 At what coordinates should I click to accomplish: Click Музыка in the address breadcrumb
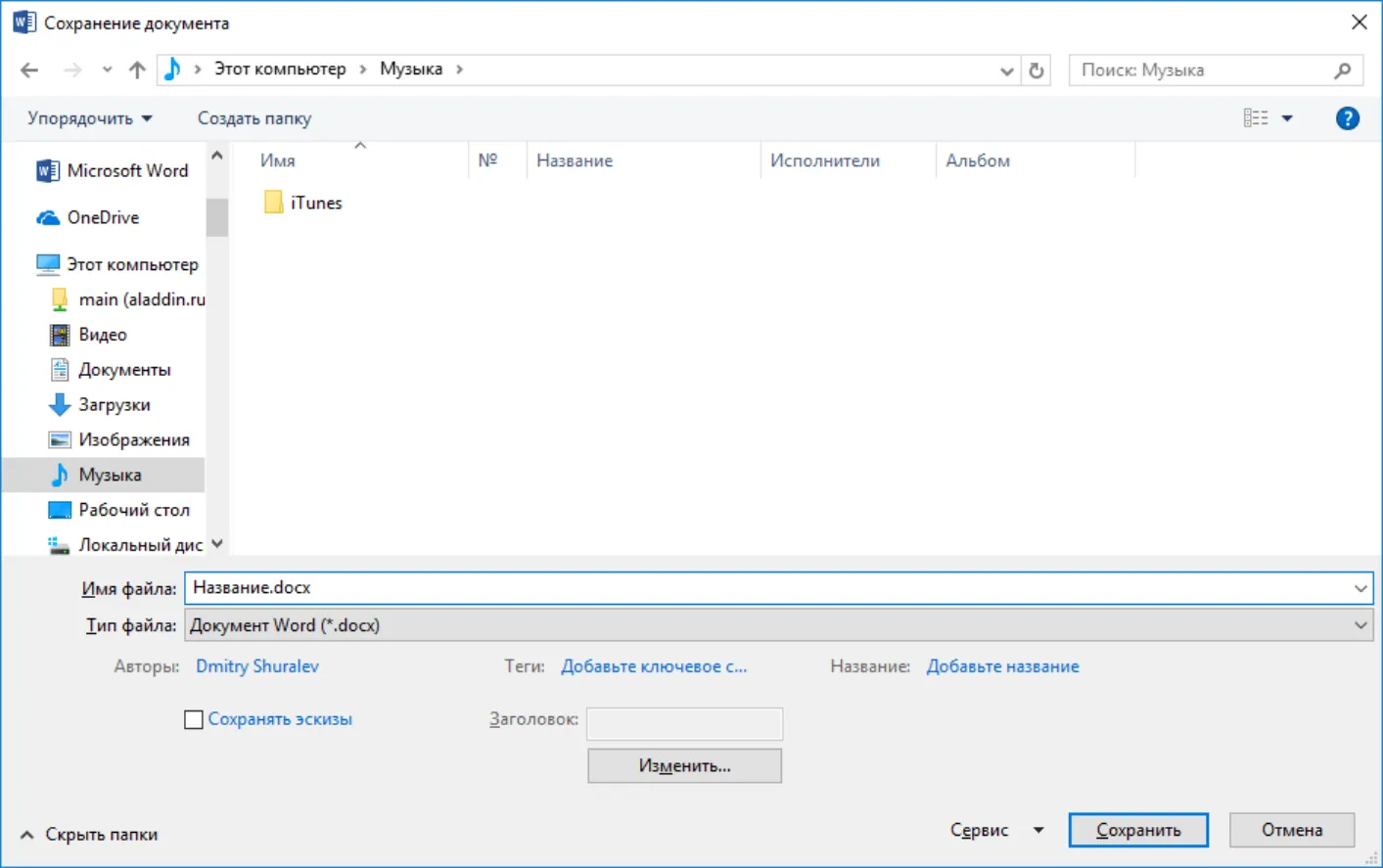click(x=411, y=69)
